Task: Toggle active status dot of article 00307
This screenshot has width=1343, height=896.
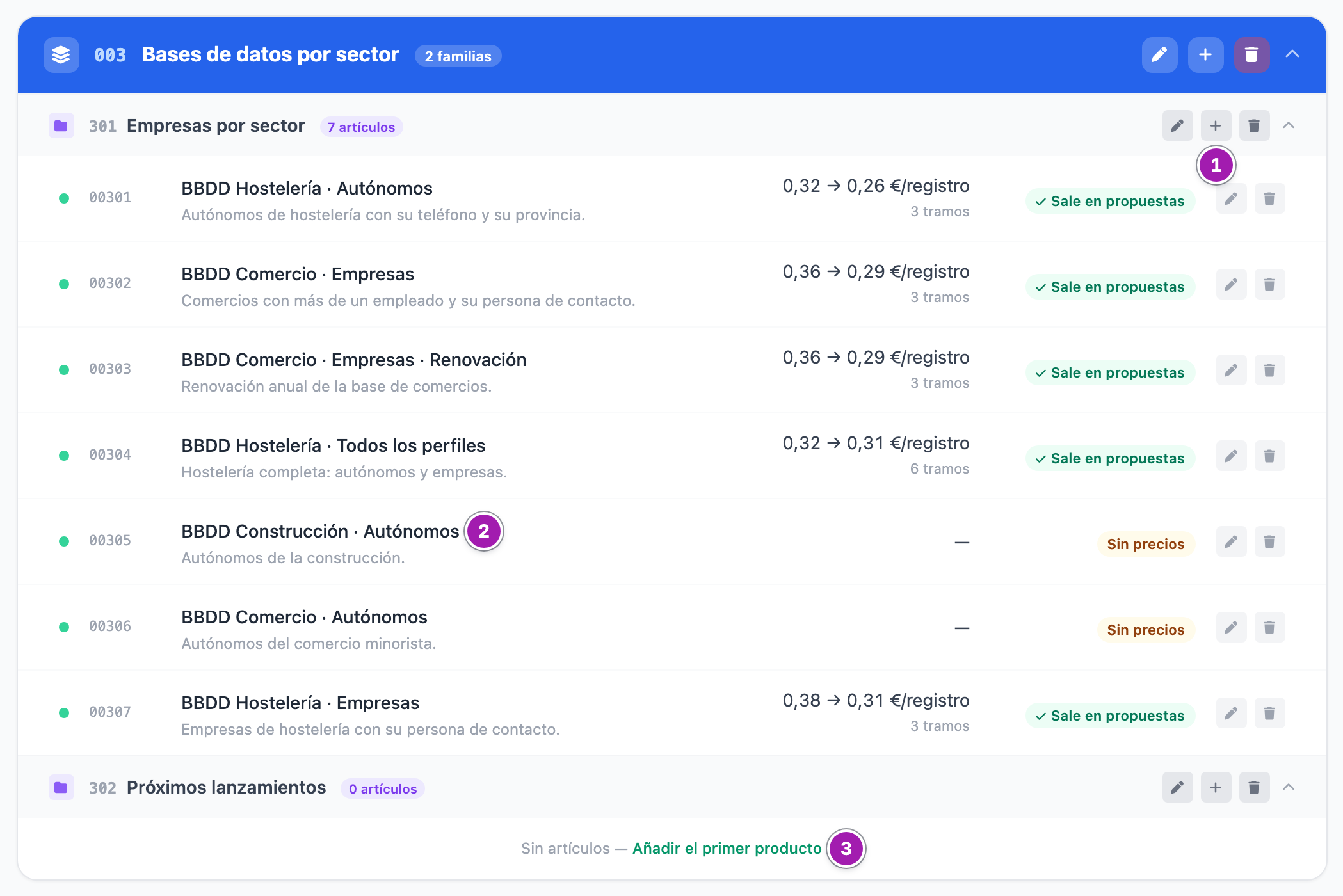Action: 64,713
